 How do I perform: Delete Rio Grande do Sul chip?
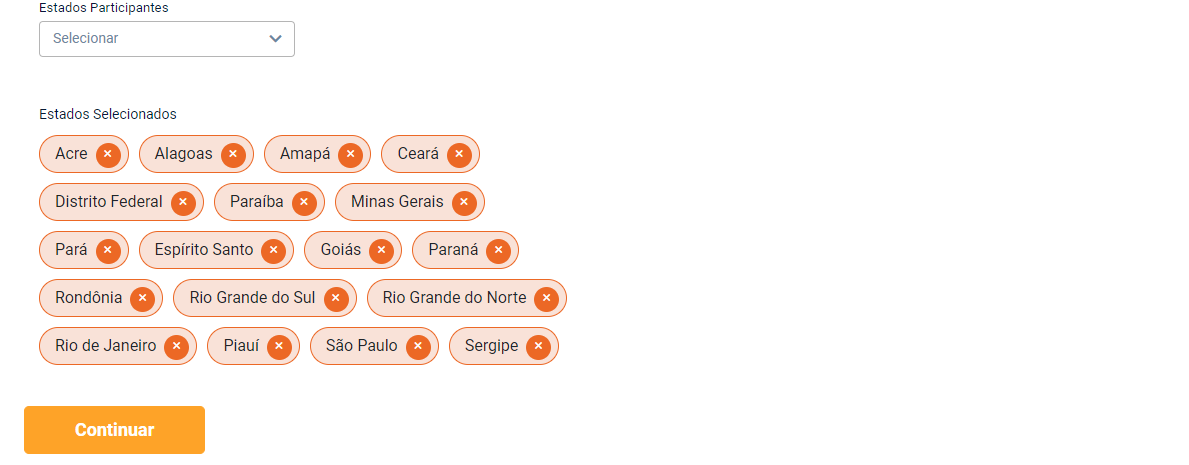[x=336, y=298]
